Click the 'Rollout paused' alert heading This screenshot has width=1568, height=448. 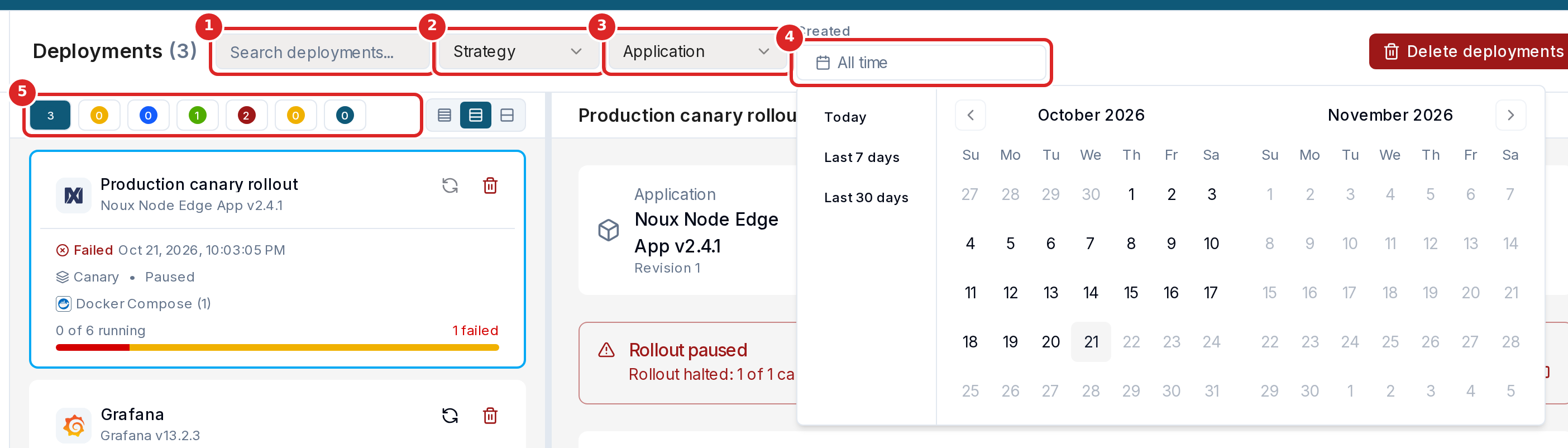[688, 350]
